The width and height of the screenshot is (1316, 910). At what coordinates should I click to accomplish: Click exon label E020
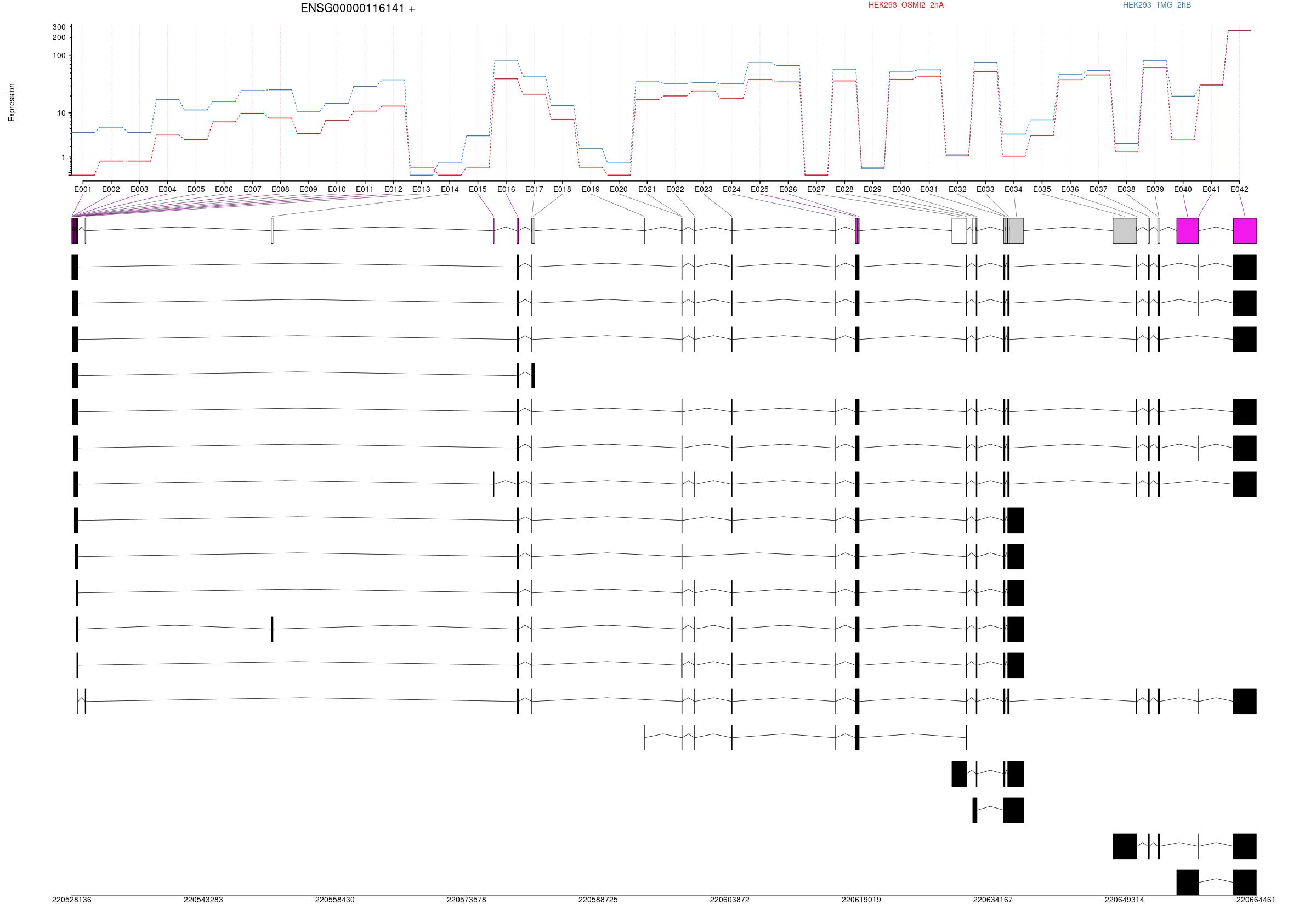(619, 190)
